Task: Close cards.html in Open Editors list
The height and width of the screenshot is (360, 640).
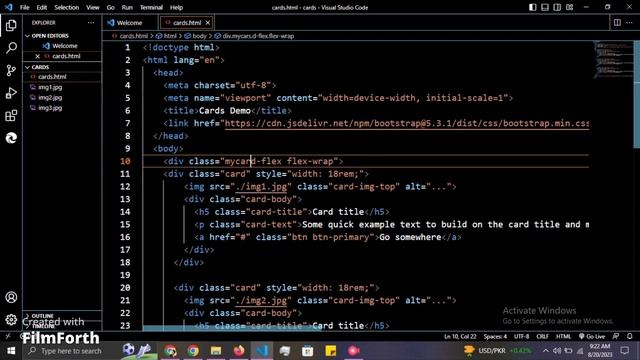Action: tap(38, 56)
